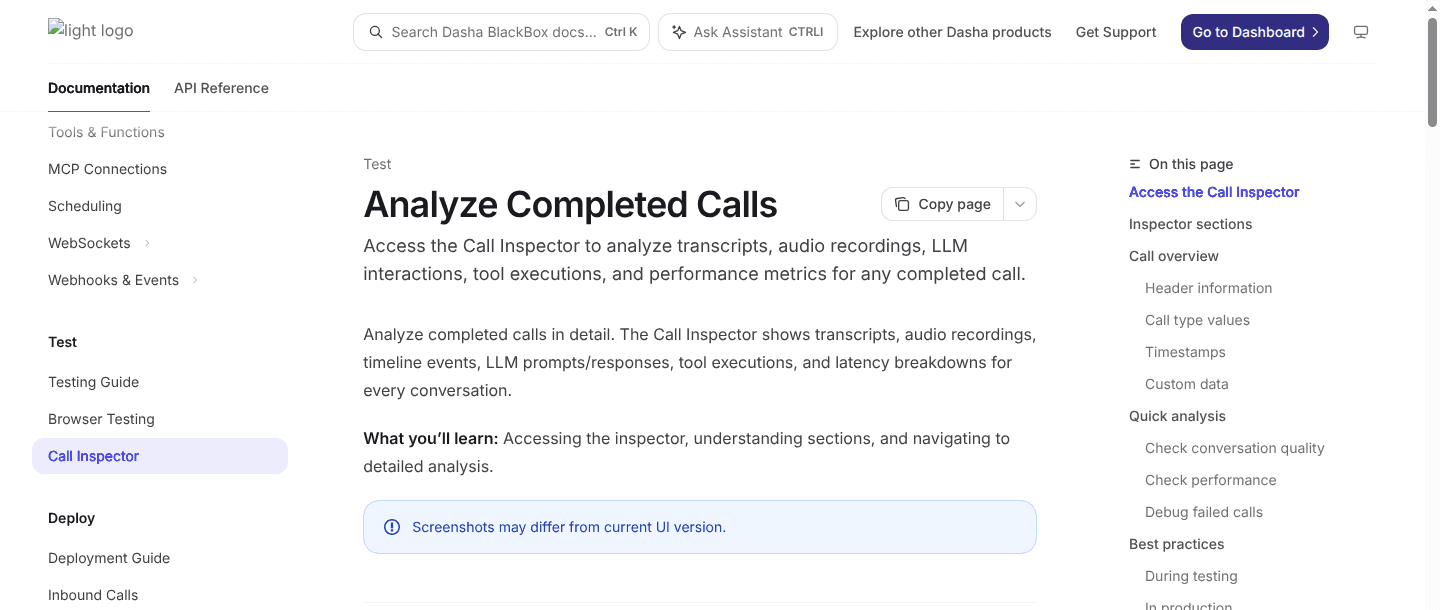Open Webhooks & Events sidebar entry
1440x610 pixels.
coord(113,280)
